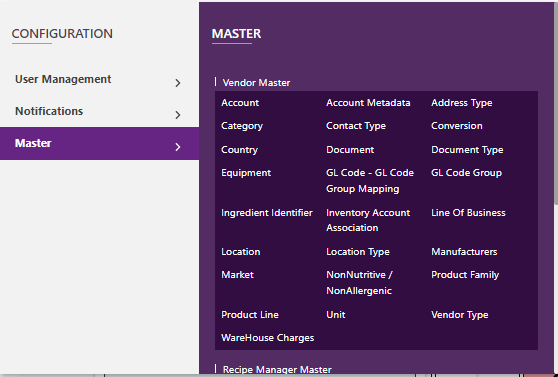Select the Conversion master link
Viewport: 558px width, 377px height.
pyautogui.click(x=457, y=126)
